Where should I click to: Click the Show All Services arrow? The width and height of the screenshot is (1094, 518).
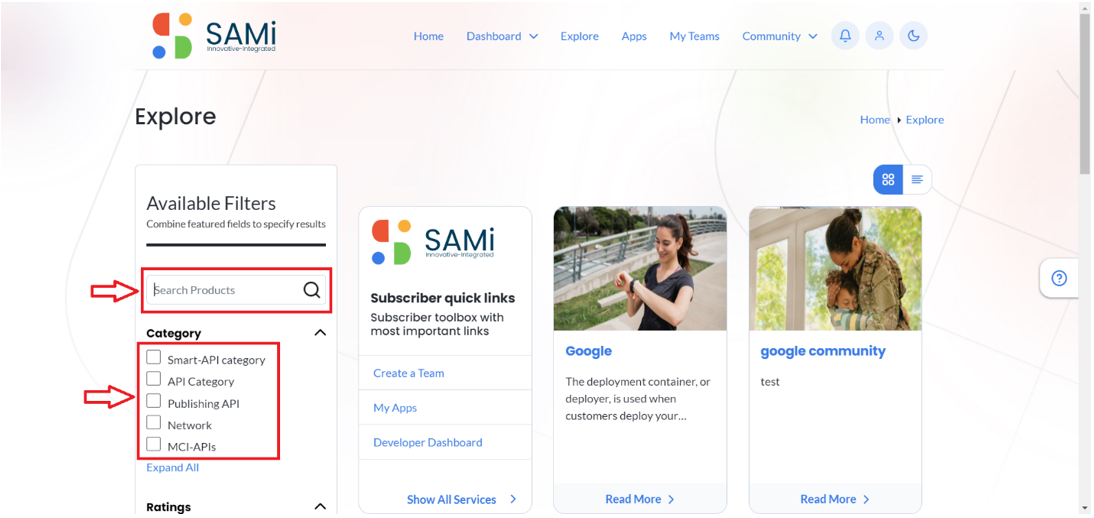pyautogui.click(x=513, y=499)
